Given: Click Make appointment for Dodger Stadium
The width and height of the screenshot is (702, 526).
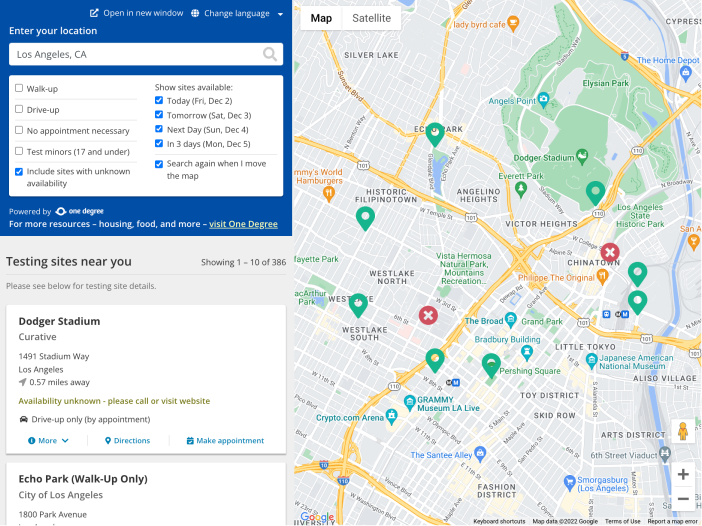Looking at the screenshot, I should [x=225, y=440].
